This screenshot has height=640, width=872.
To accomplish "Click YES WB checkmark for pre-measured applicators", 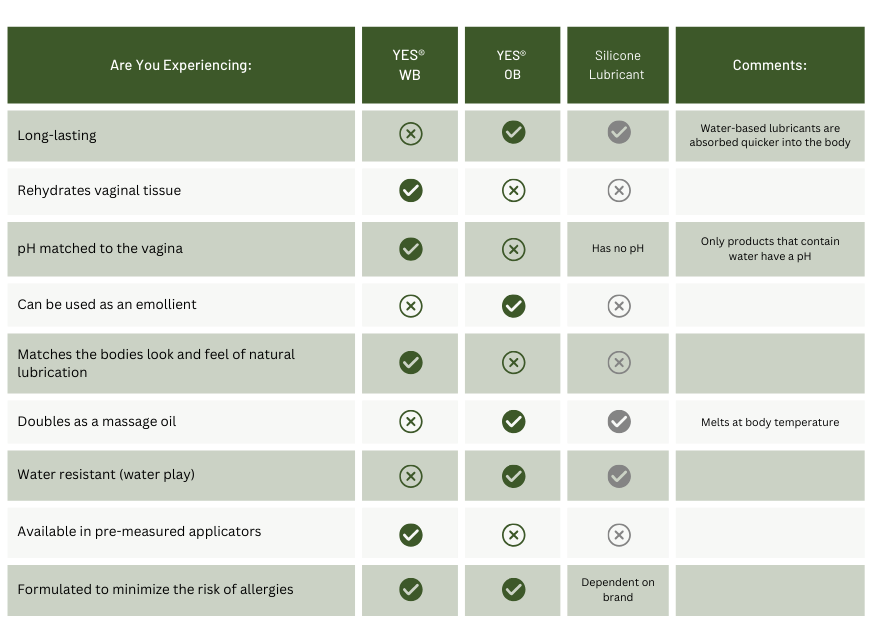I will [x=410, y=535].
